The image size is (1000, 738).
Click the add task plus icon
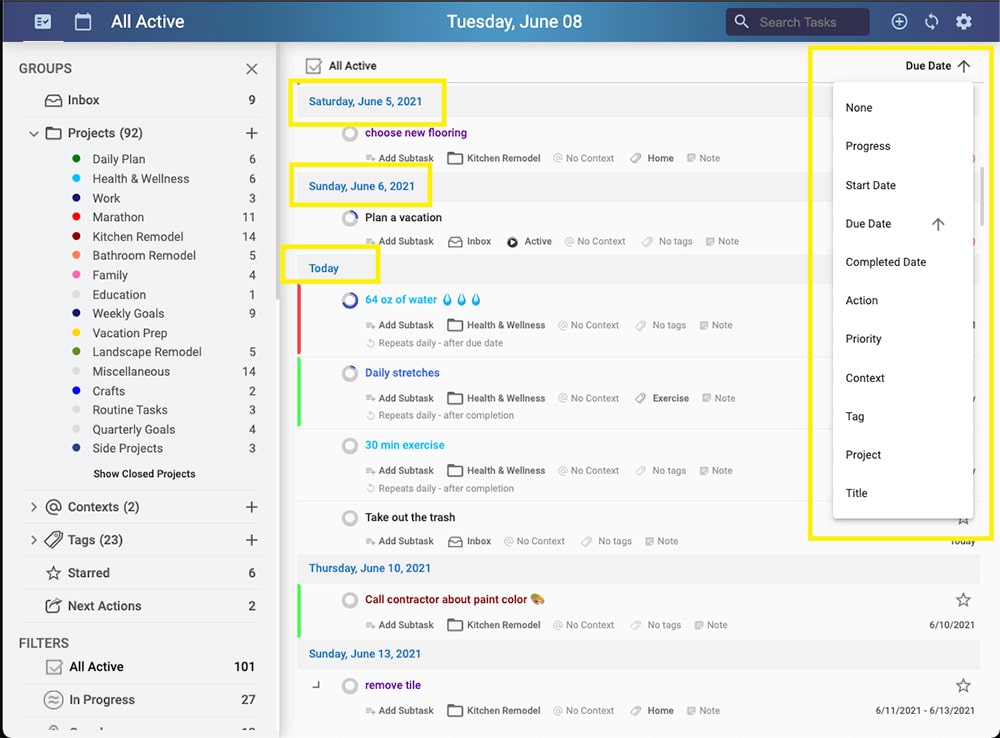point(899,21)
